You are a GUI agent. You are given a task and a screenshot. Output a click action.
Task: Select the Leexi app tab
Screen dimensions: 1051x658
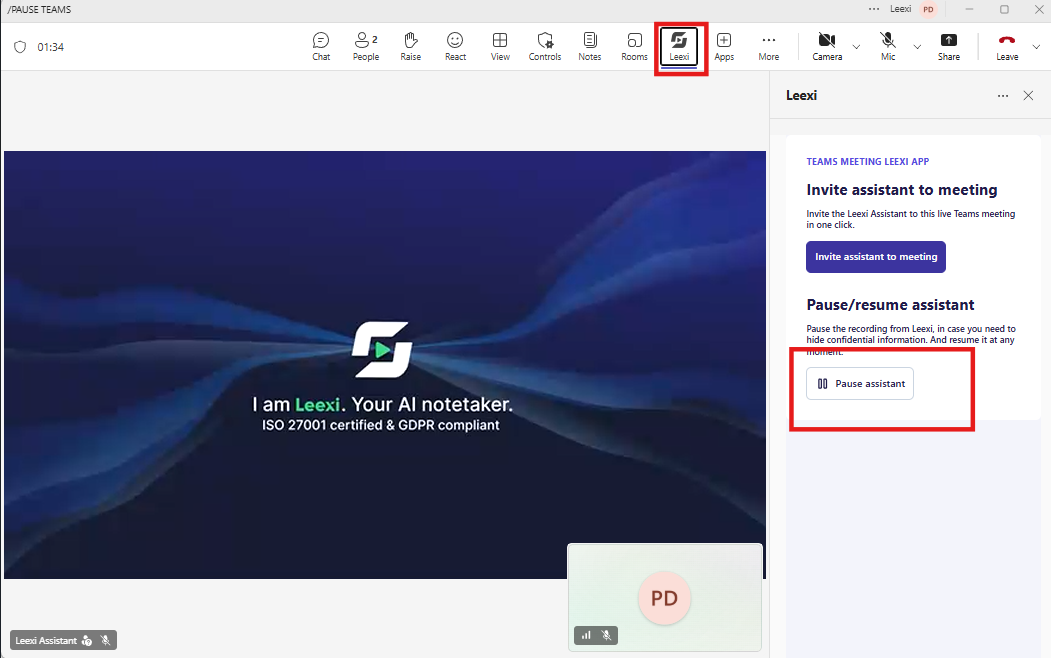pyautogui.click(x=679, y=47)
